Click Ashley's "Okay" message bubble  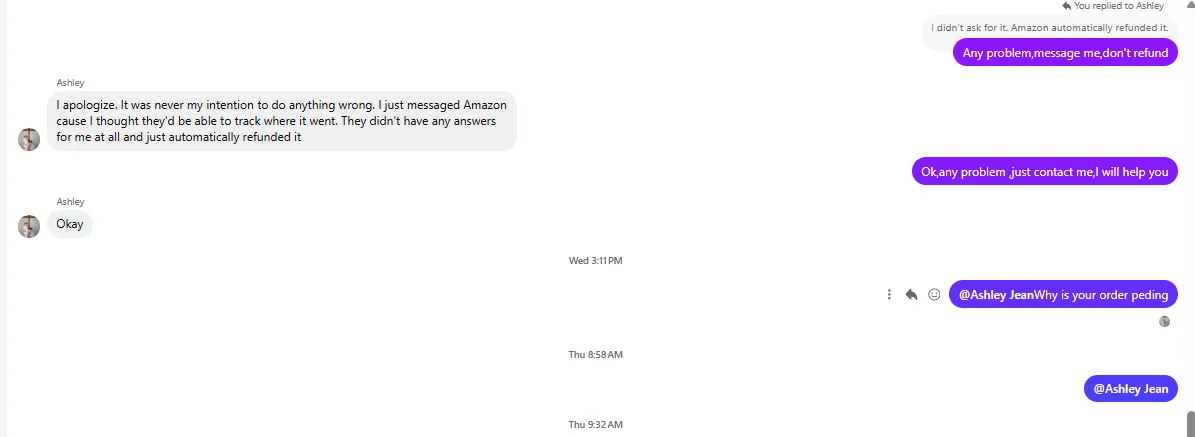pyautogui.click(x=70, y=224)
